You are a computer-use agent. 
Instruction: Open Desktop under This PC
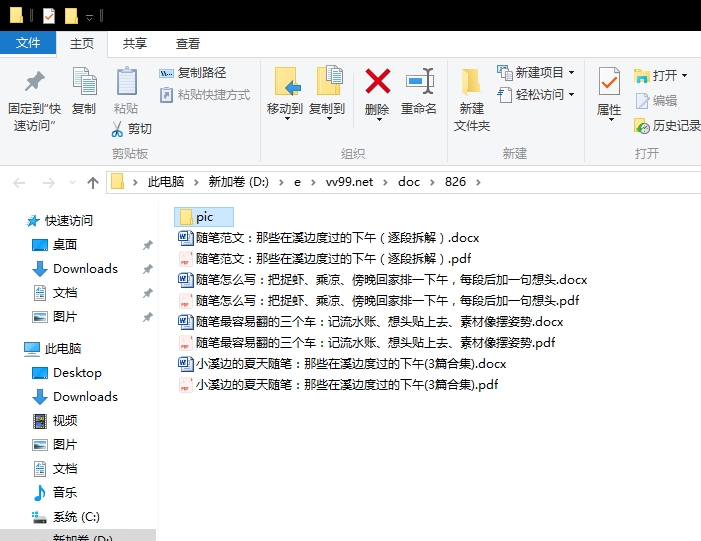67,373
